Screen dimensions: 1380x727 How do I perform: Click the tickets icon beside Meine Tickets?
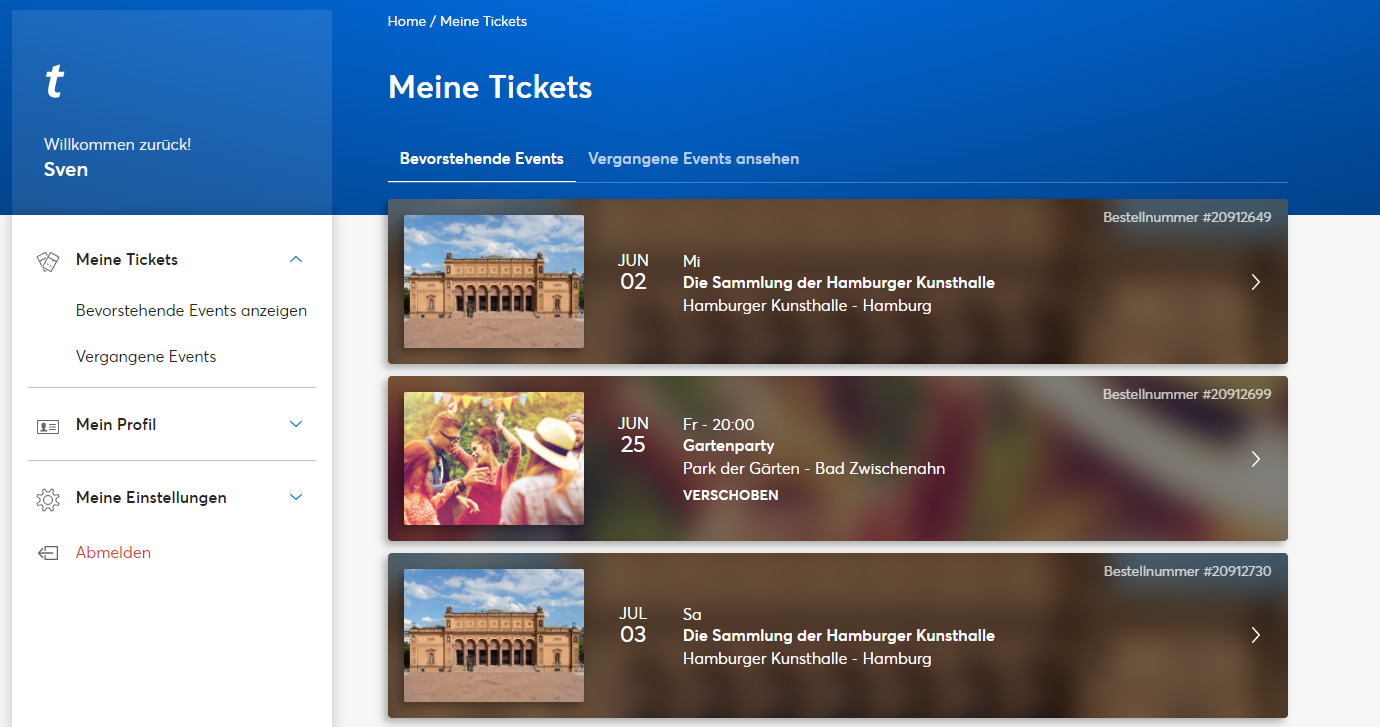pyautogui.click(x=48, y=260)
